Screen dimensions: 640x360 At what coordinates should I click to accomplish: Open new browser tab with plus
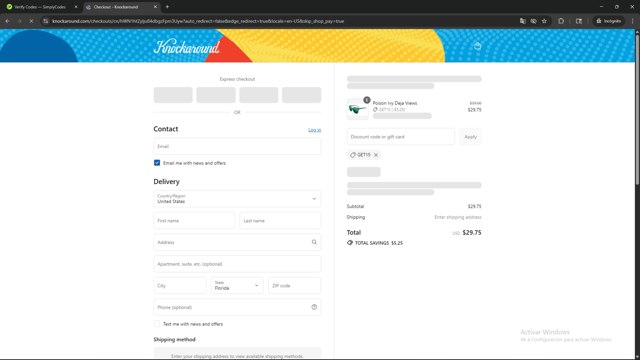pyautogui.click(x=167, y=7)
